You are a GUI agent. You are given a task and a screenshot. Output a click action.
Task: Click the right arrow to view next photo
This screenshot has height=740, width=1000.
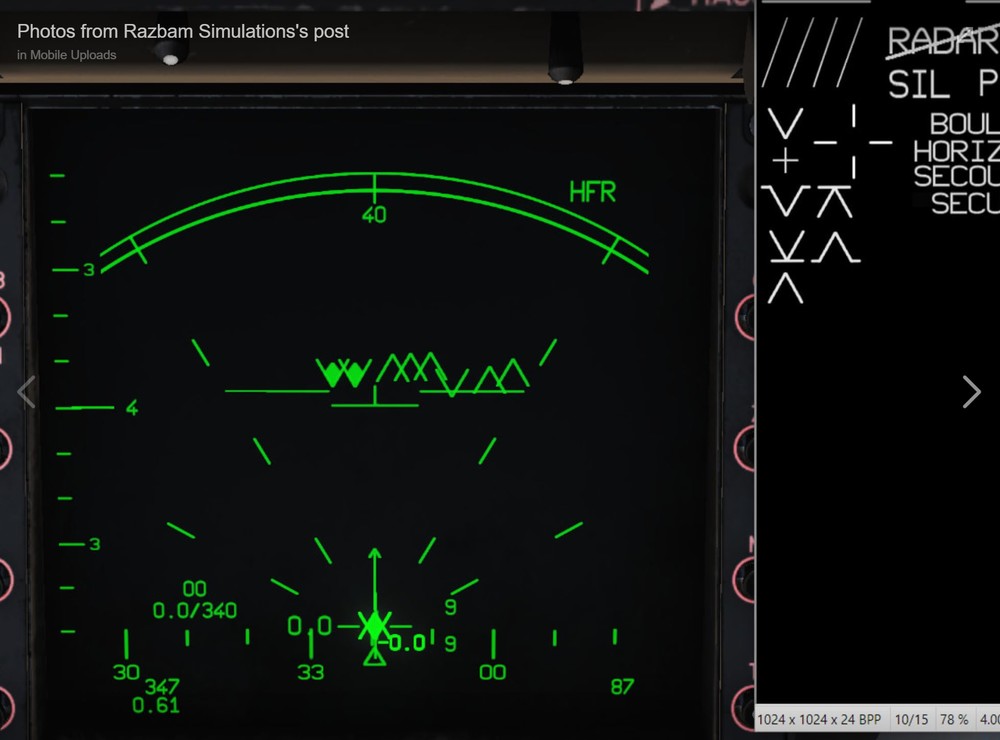pyautogui.click(x=970, y=393)
